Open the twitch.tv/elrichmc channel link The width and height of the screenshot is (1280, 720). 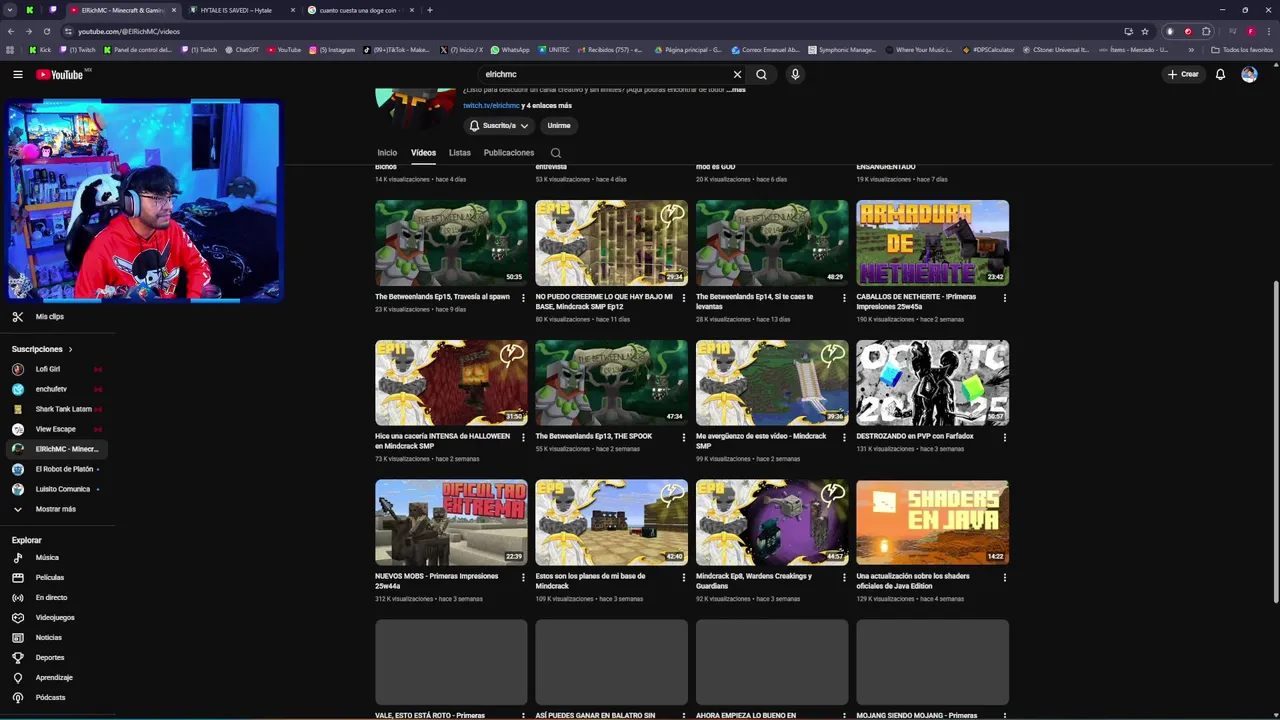(x=491, y=105)
